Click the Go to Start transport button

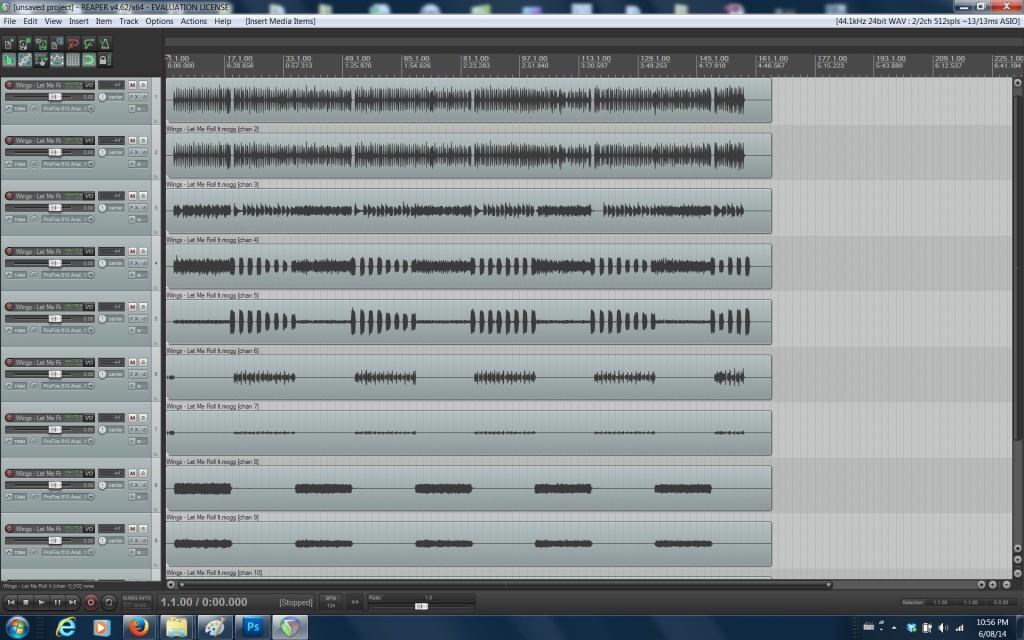[x=10, y=602]
